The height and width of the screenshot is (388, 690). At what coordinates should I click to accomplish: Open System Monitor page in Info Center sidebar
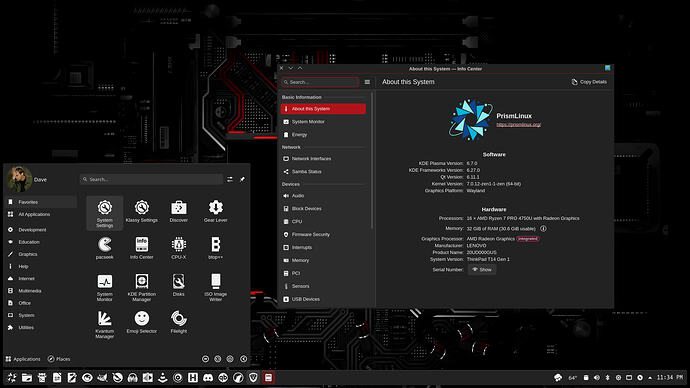pos(323,121)
